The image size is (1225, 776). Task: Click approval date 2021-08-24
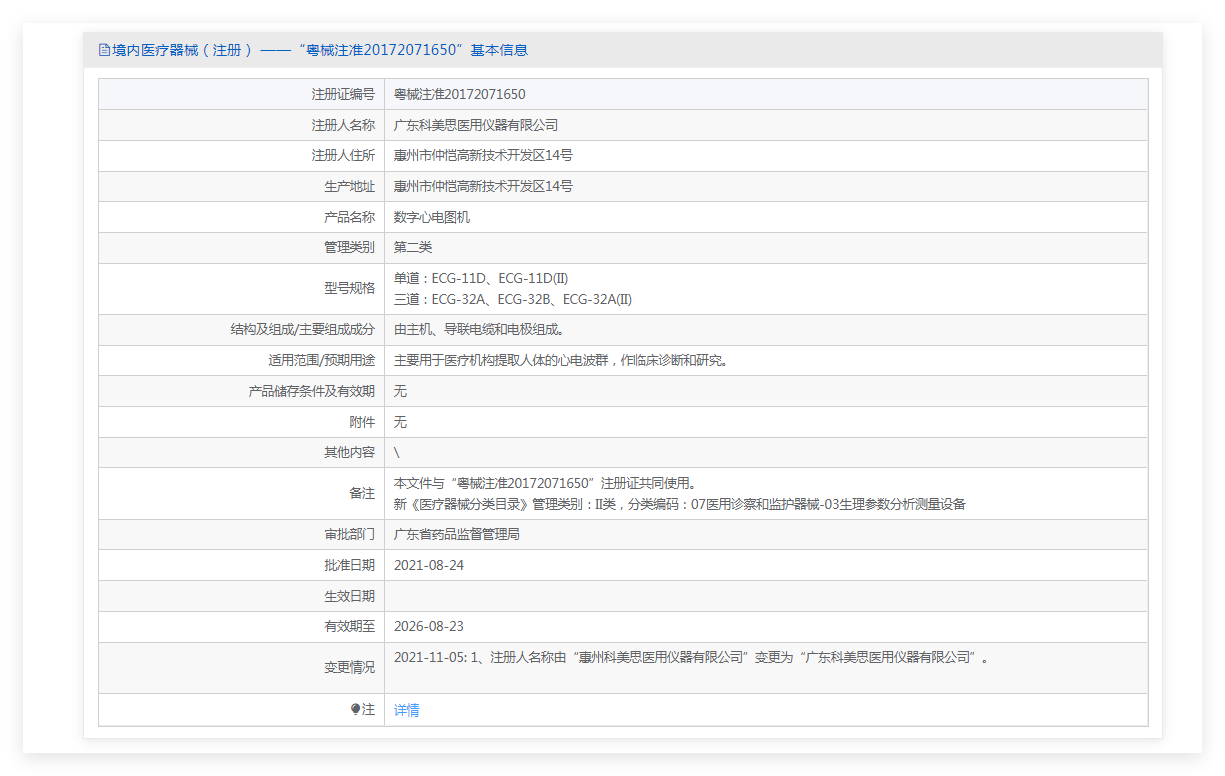point(429,565)
